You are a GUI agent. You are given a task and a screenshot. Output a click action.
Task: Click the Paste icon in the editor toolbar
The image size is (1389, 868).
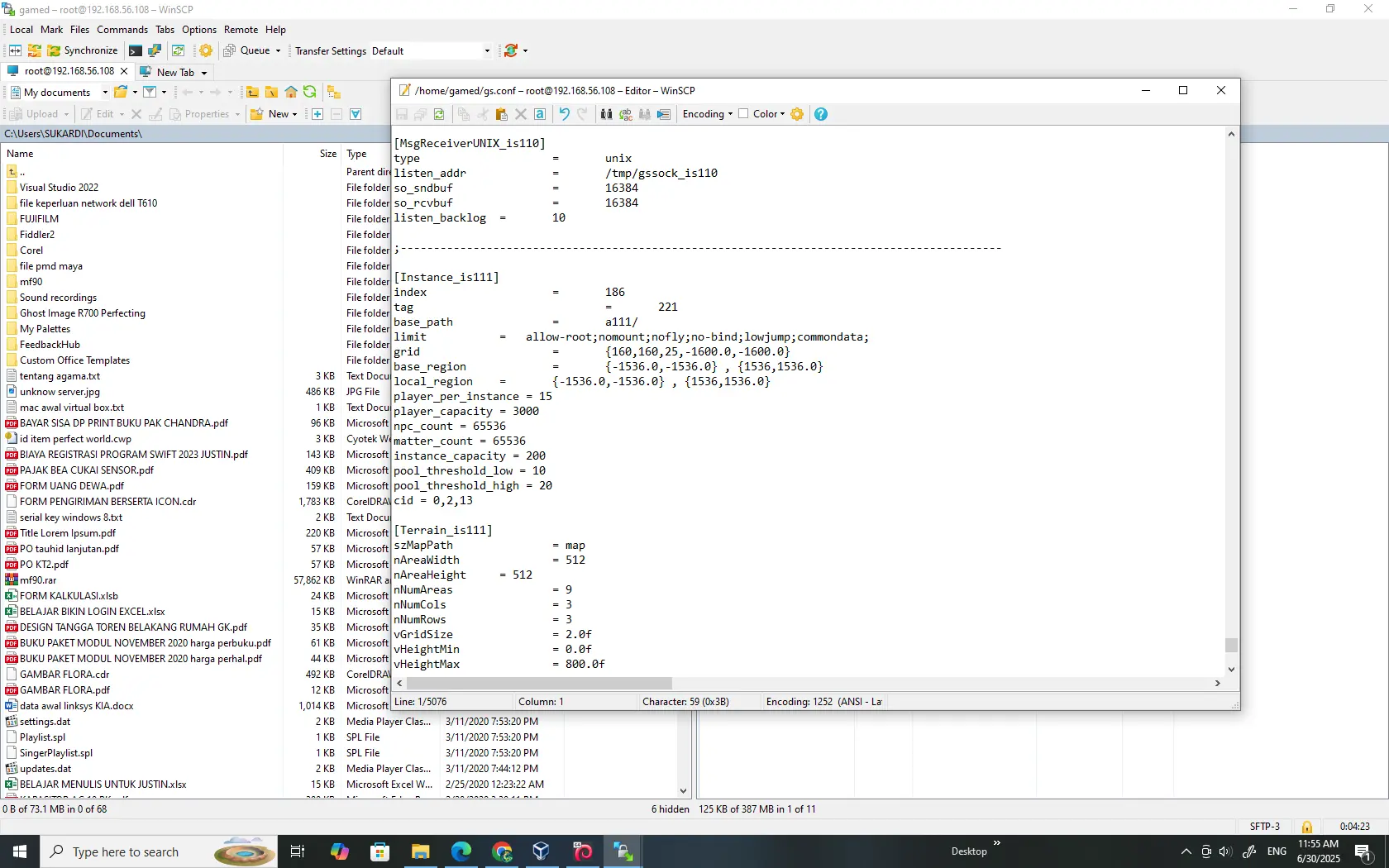[501, 114]
